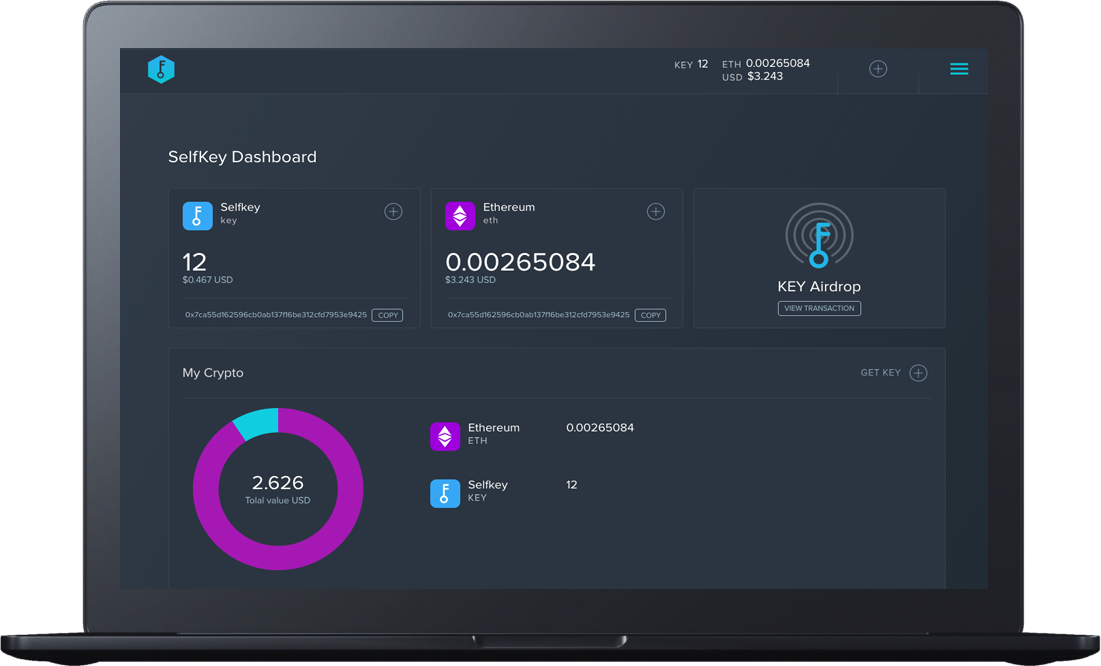Click the KEY Airdrop key icon
Viewport: 1101px width, 666px height.
(819, 236)
